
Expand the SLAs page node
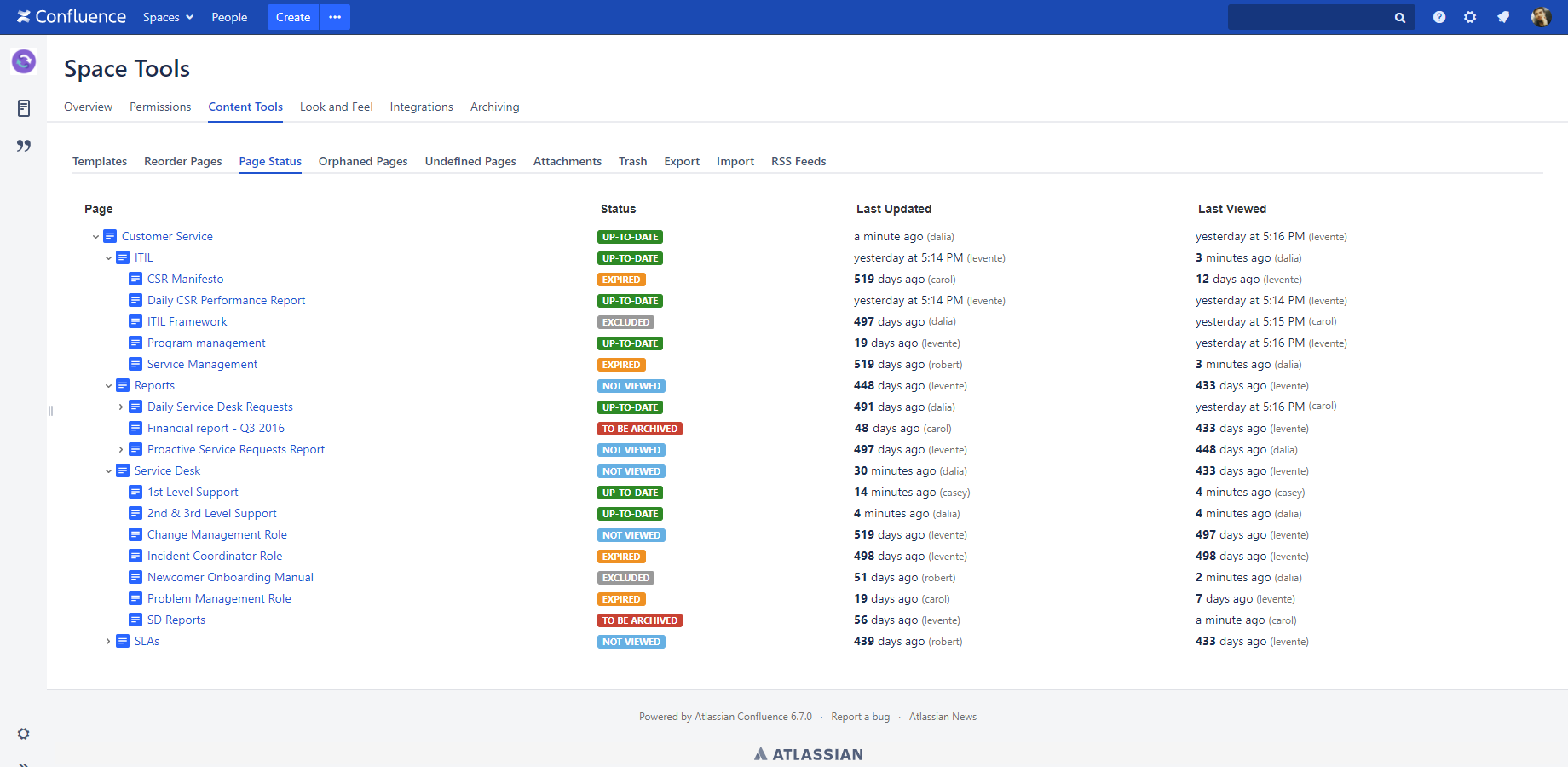[107, 641]
